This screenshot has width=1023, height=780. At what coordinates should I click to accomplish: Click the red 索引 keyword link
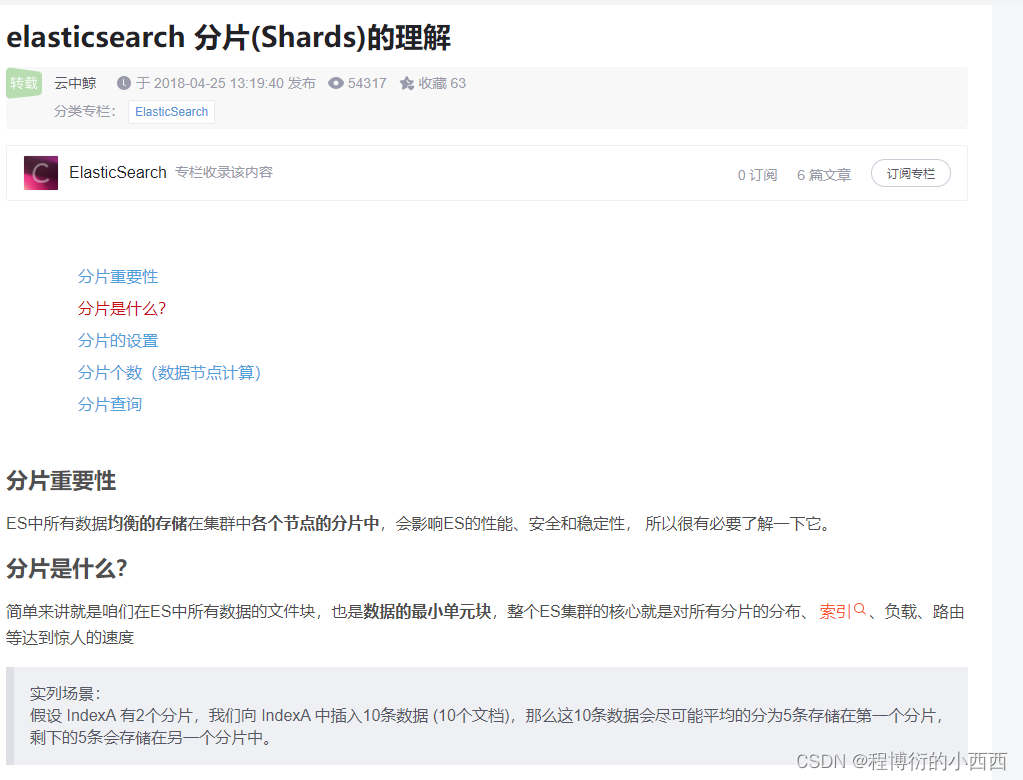click(835, 612)
